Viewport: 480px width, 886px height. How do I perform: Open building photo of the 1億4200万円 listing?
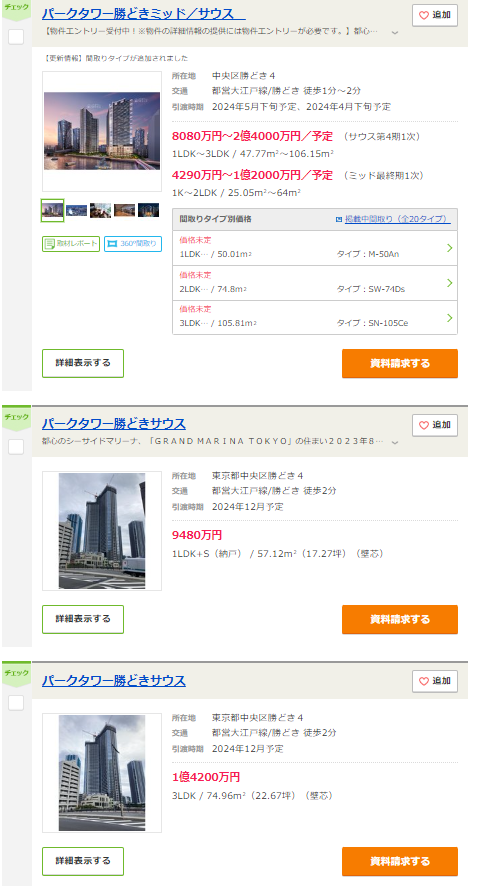[x=102, y=773]
